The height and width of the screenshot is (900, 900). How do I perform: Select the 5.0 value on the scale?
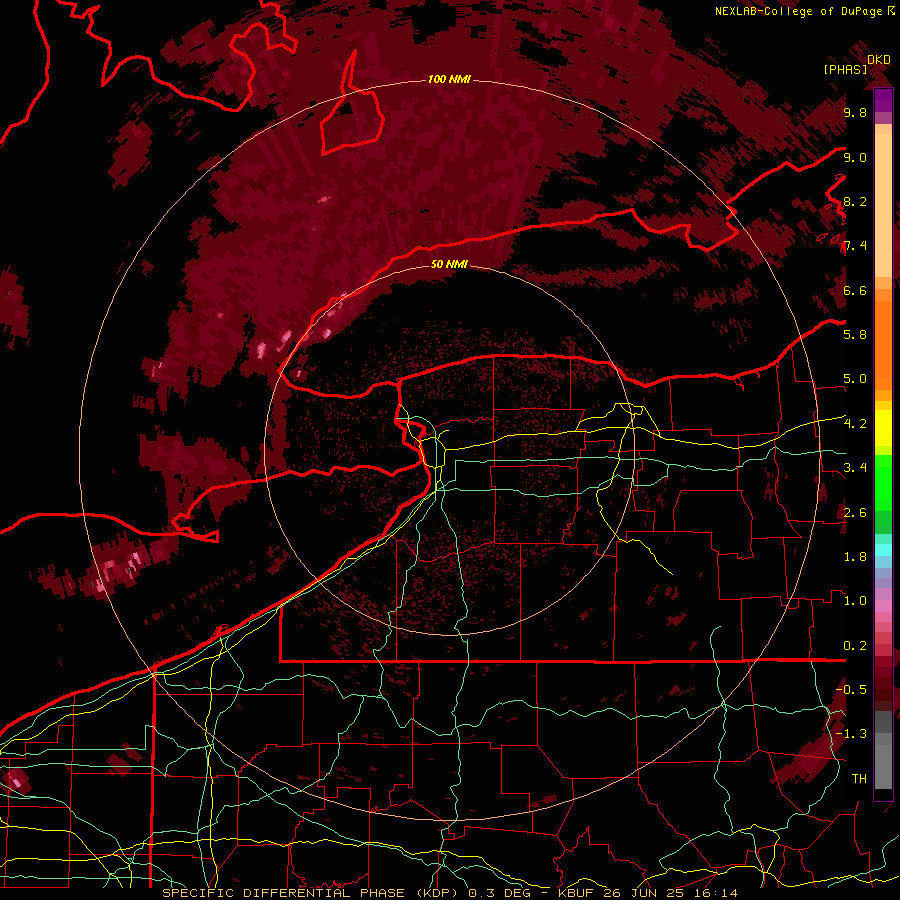tap(855, 379)
